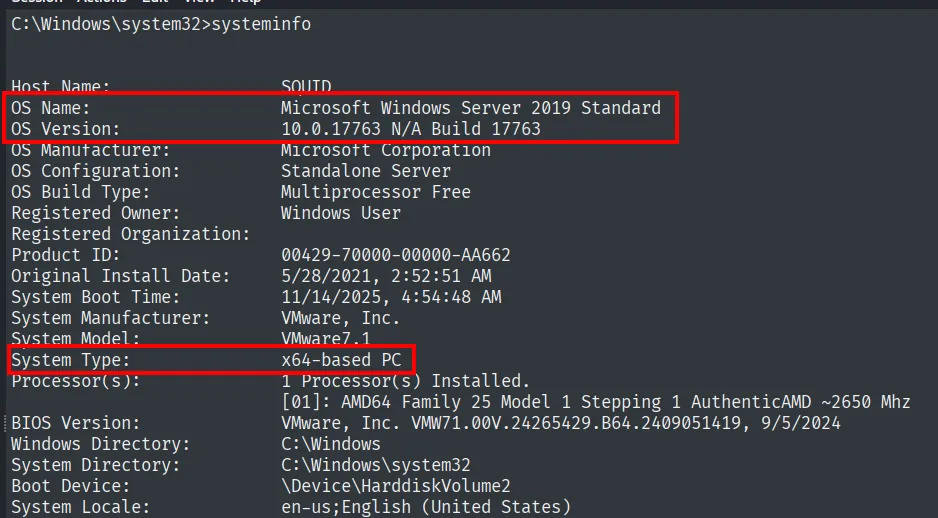Click the 'Registered Owner:' label

(x=96, y=213)
